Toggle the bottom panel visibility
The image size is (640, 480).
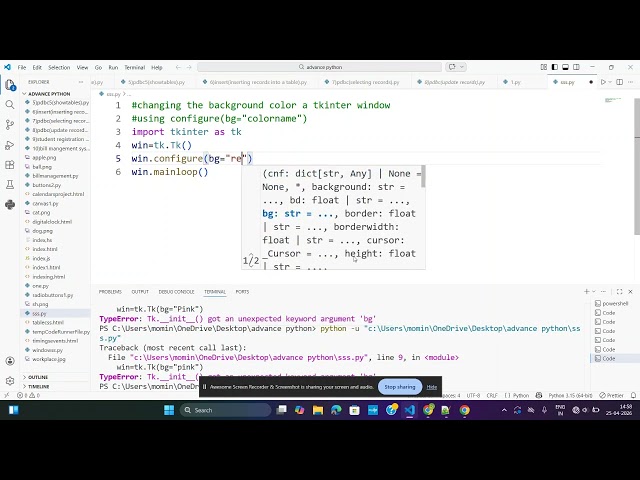point(566,67)
